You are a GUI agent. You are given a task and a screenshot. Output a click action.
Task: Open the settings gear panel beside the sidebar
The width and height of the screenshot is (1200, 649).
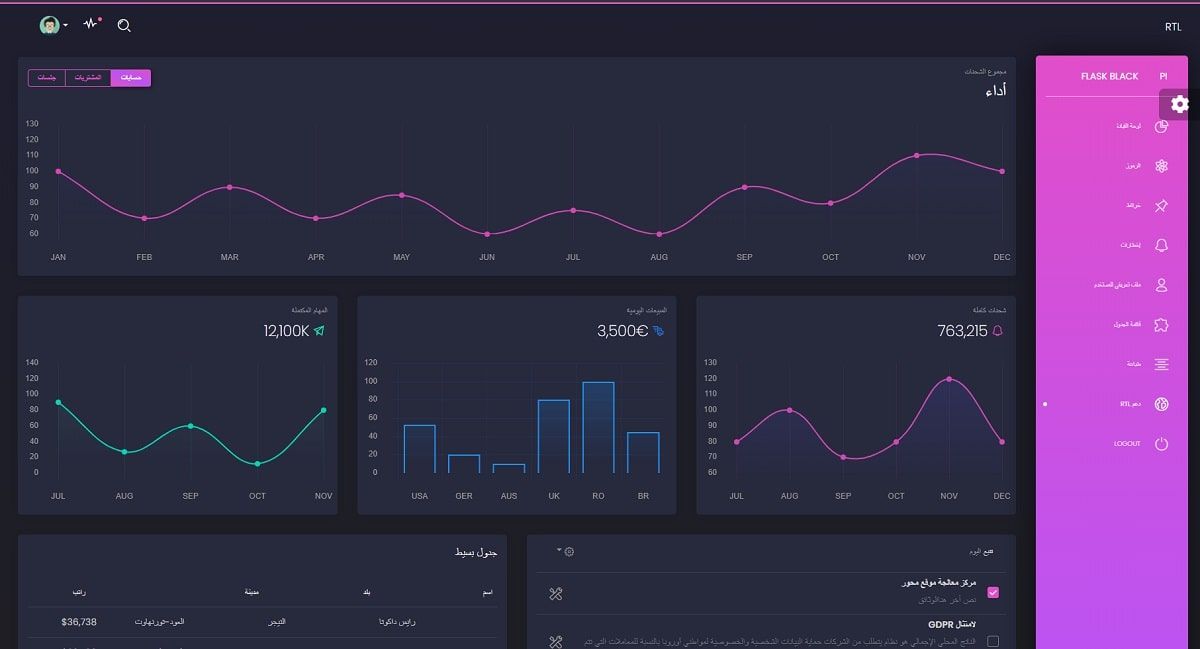tap(1180, 104)
